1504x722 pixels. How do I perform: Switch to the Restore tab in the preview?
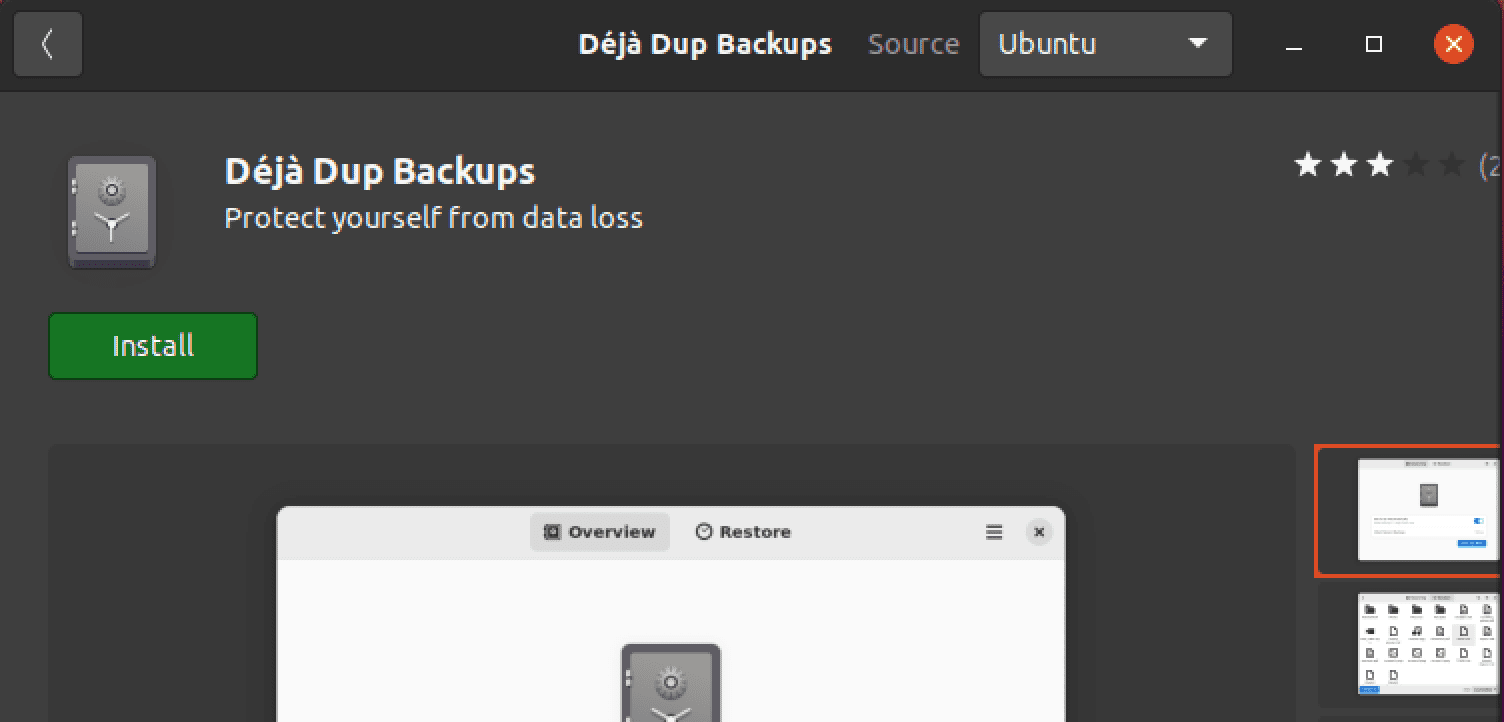(743, 532)
